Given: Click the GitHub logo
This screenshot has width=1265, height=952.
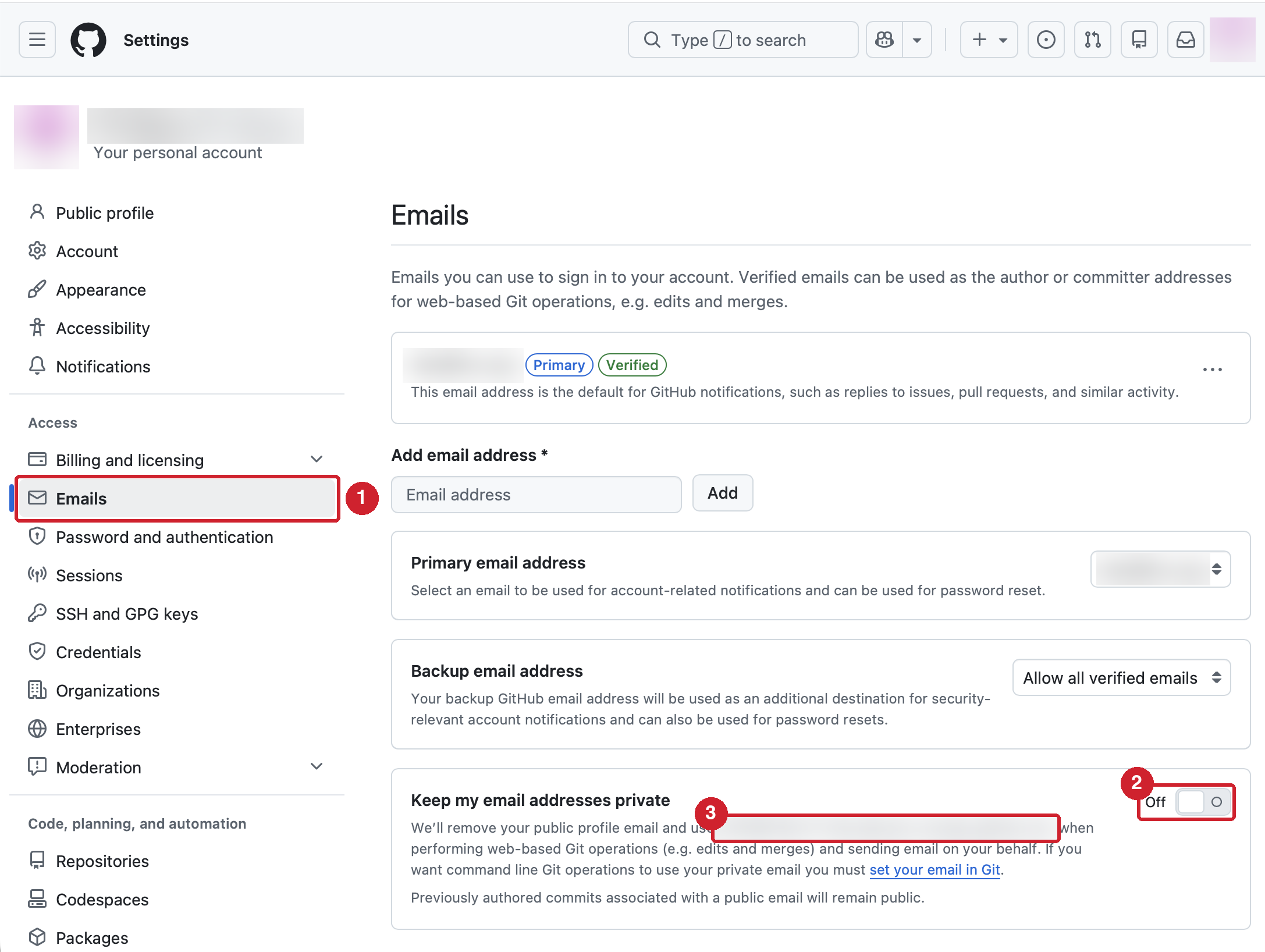Looking at the screenshot, I should click(x=88, y=40).
